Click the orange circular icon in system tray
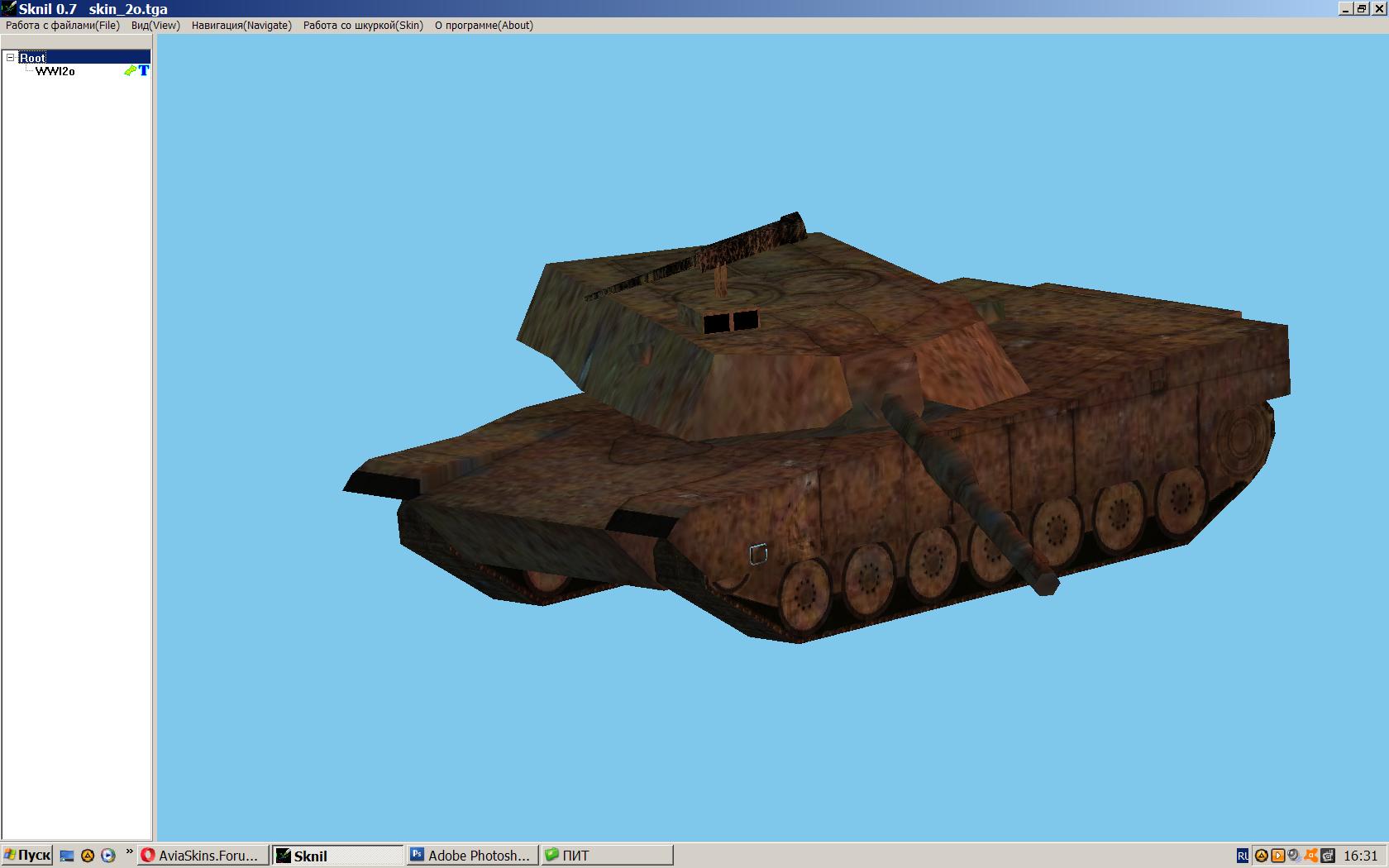Image resolution: width=1389 pixels, height=868 pixels. pos(1262,856)
